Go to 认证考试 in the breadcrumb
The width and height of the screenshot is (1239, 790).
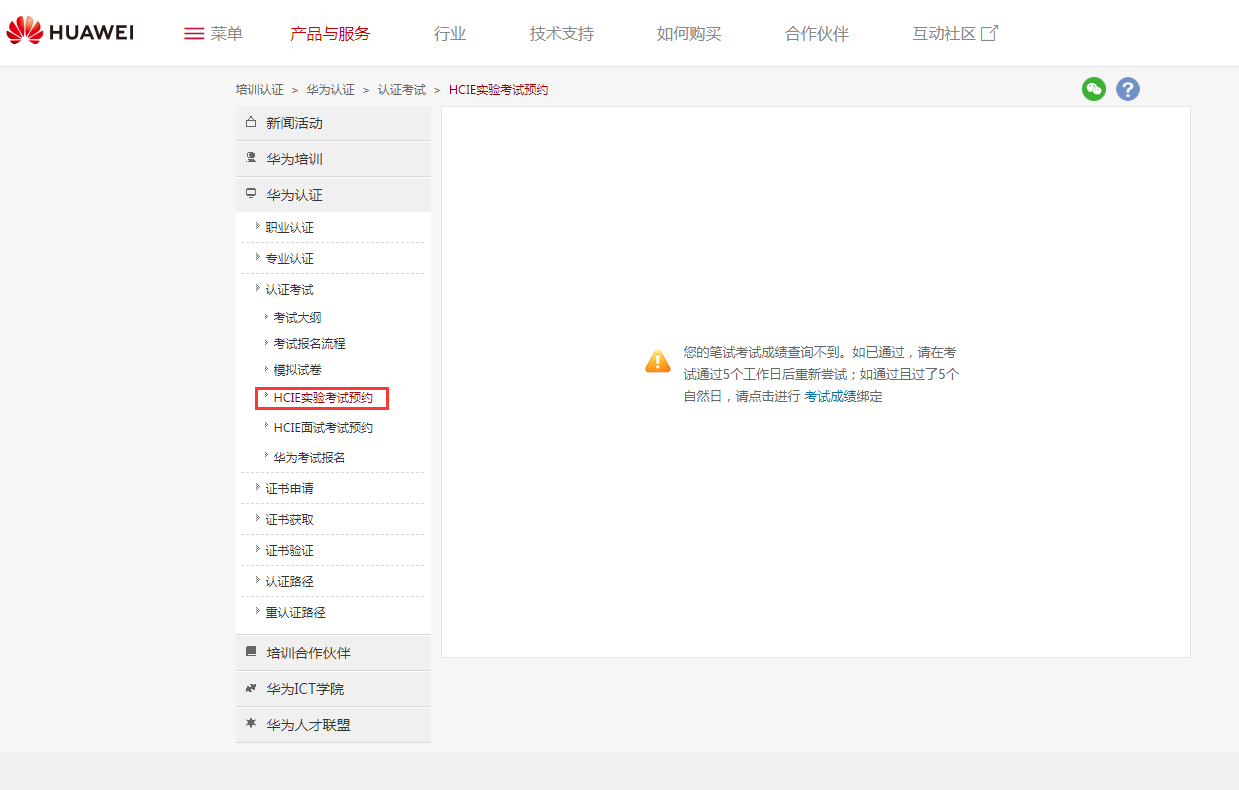pos(402,90)
